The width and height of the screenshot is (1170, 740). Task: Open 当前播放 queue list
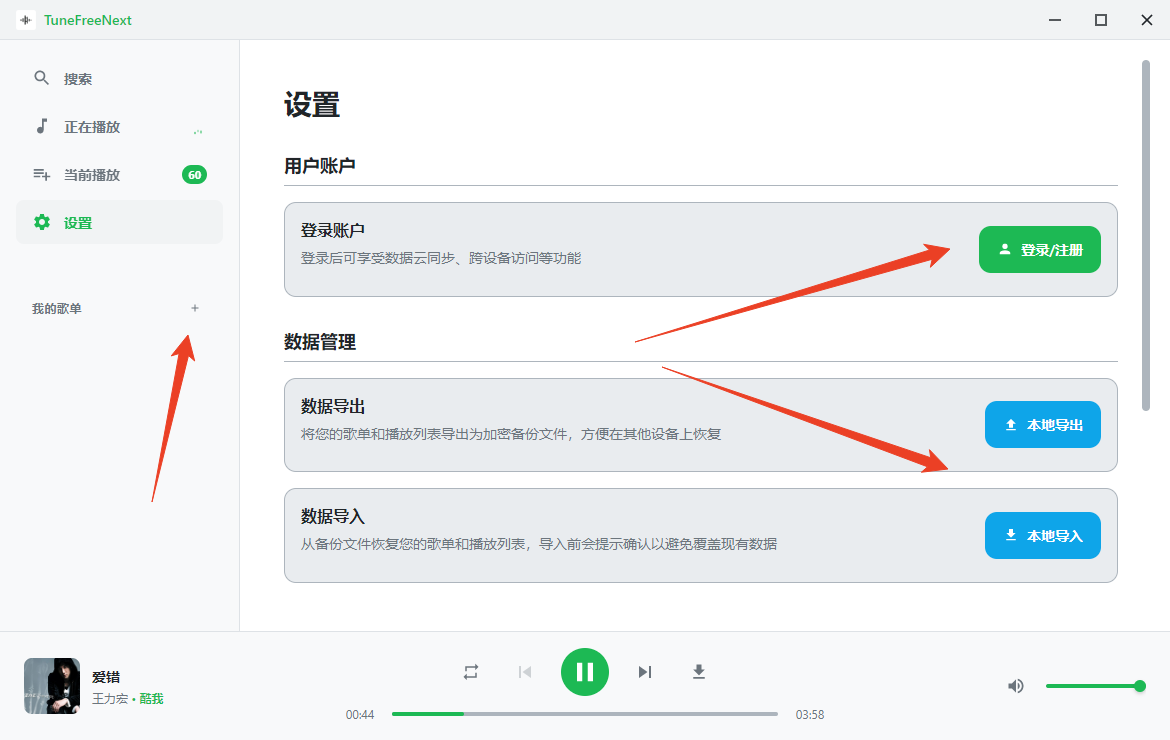click(92, 175)
